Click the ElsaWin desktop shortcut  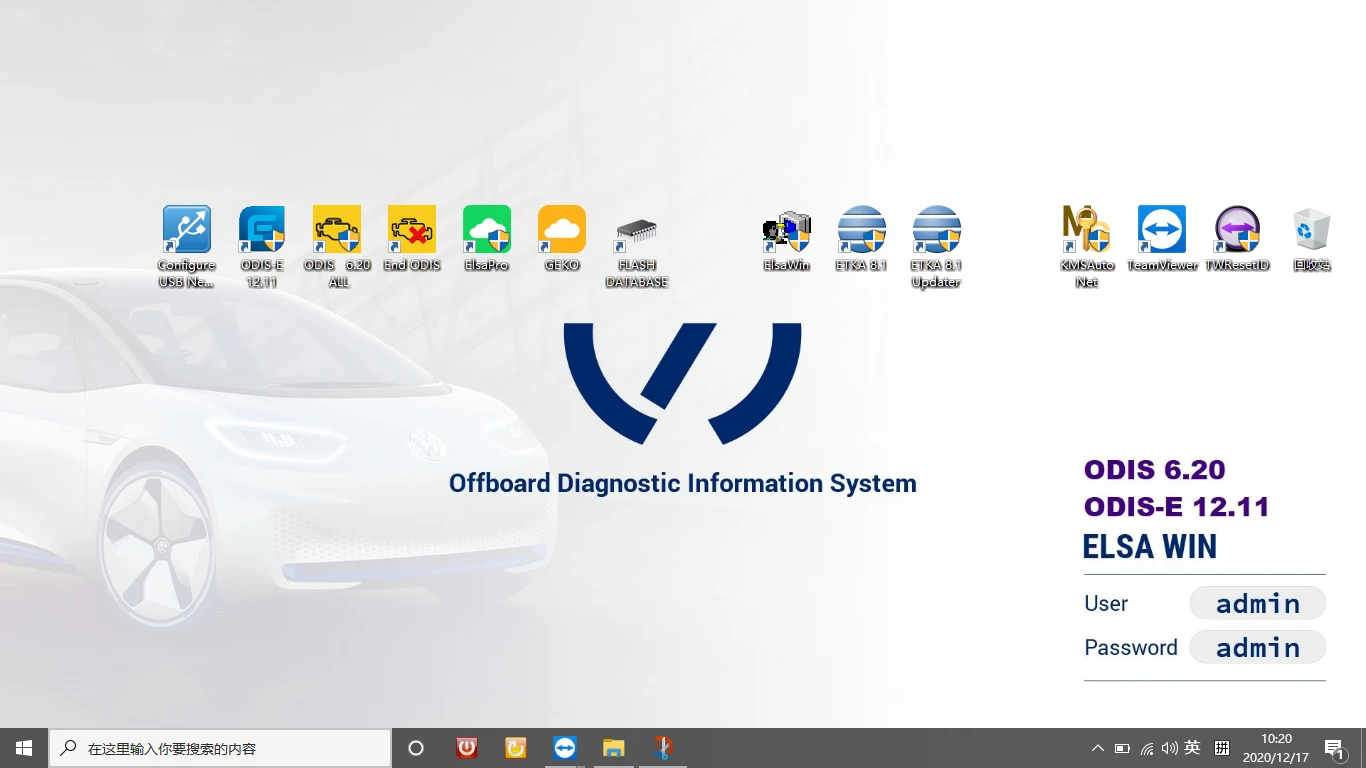[x=787, y=238]
